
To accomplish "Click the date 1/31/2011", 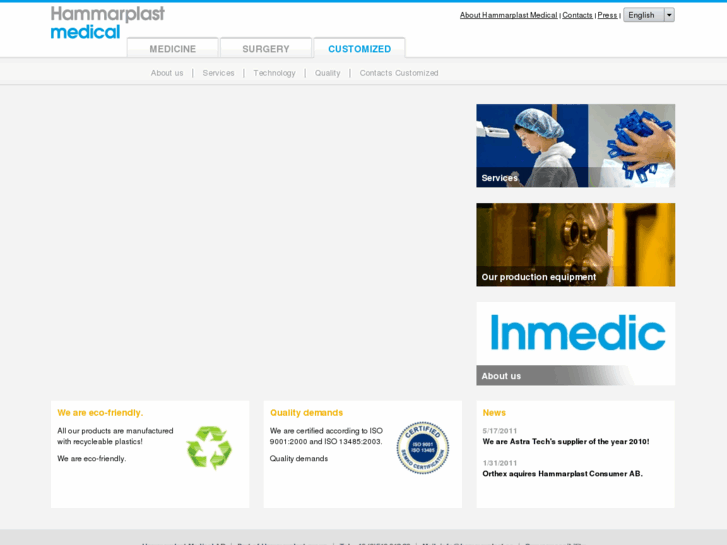I will click(499, 463).
